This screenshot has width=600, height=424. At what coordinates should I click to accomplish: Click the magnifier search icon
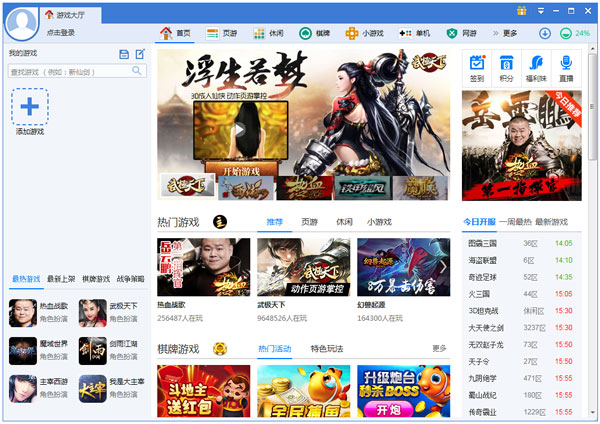[x=137, y=71]
